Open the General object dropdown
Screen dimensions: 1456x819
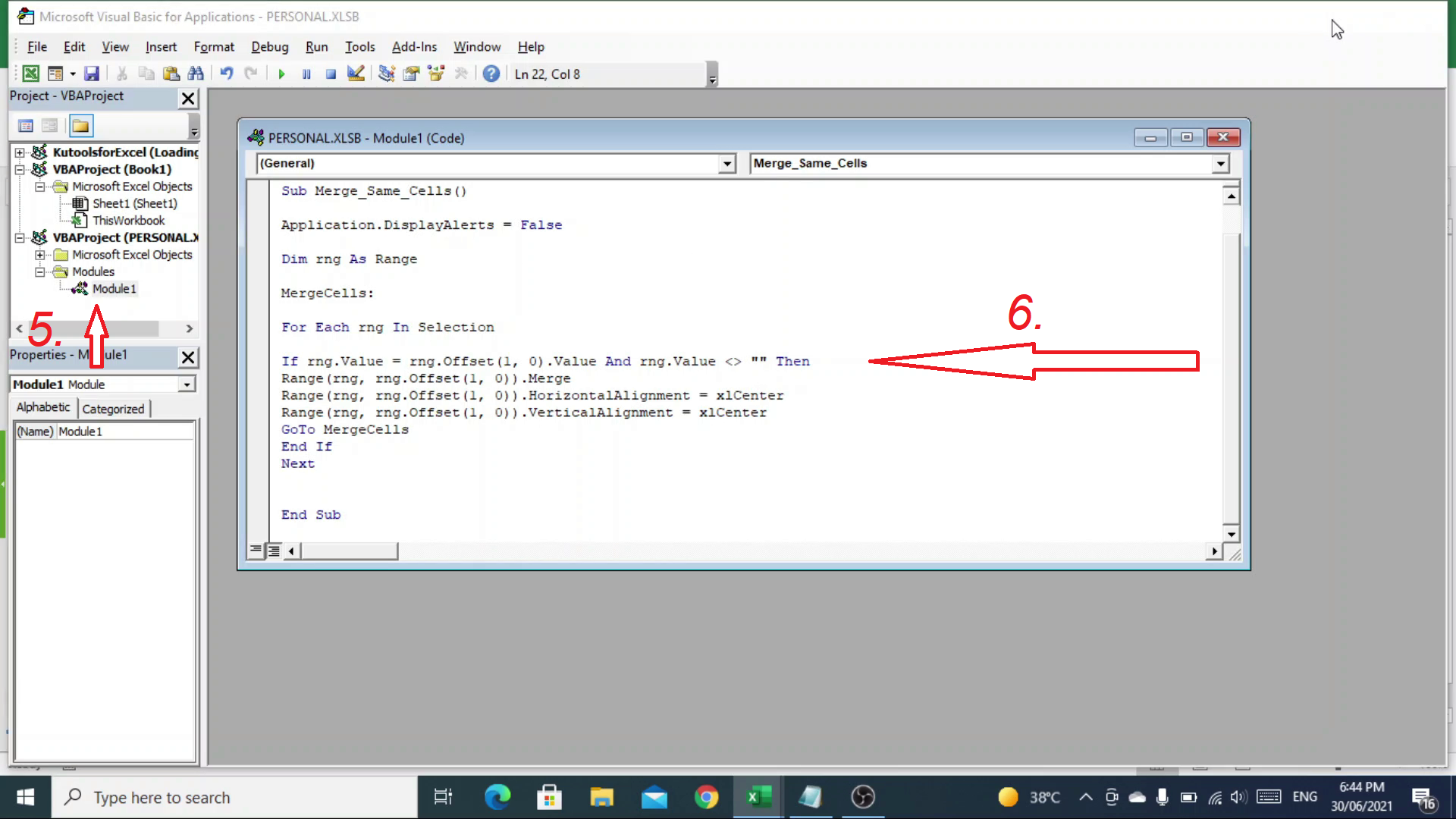tap(726, 163)
